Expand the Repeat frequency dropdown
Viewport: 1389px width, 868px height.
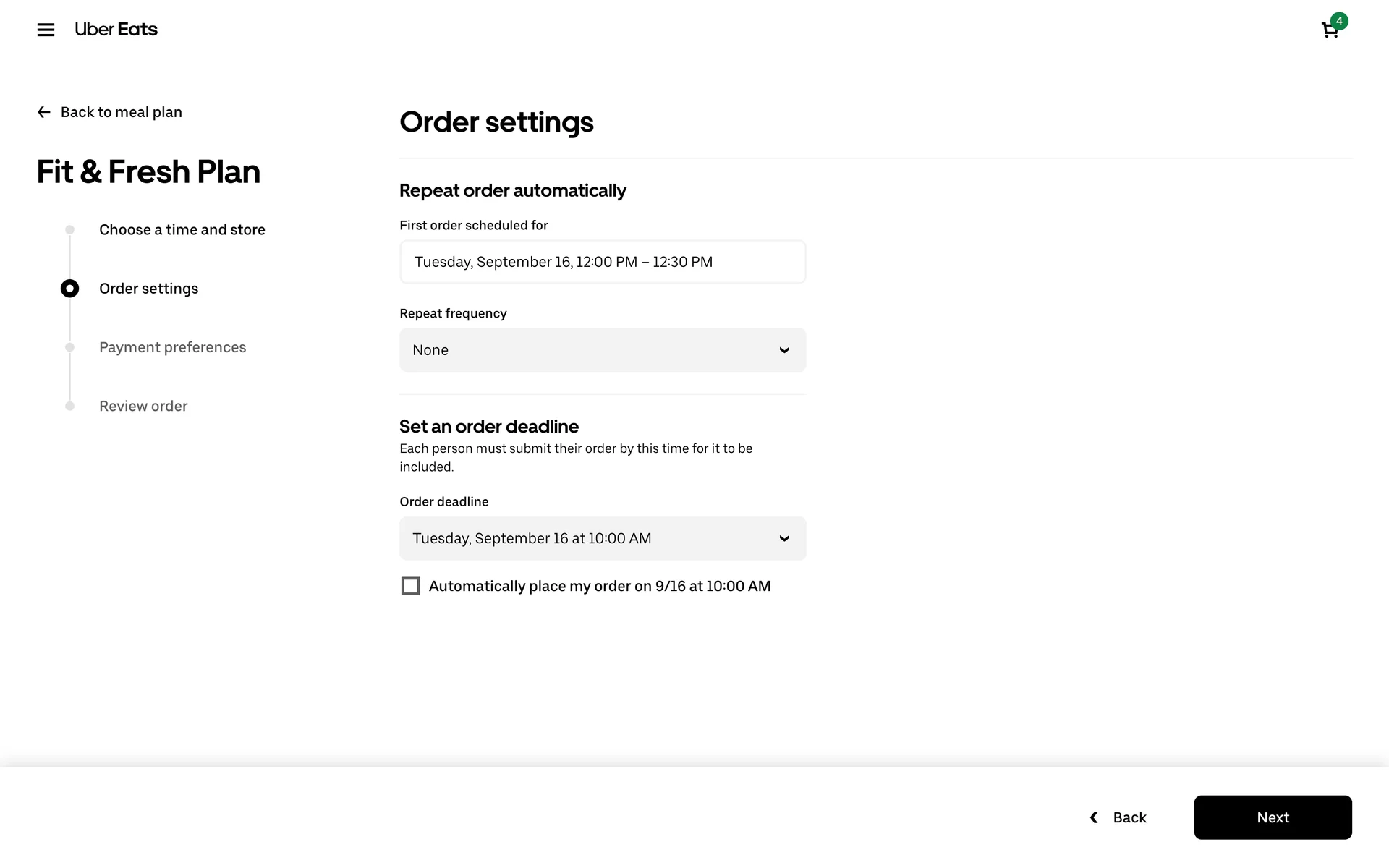[602, 350]
